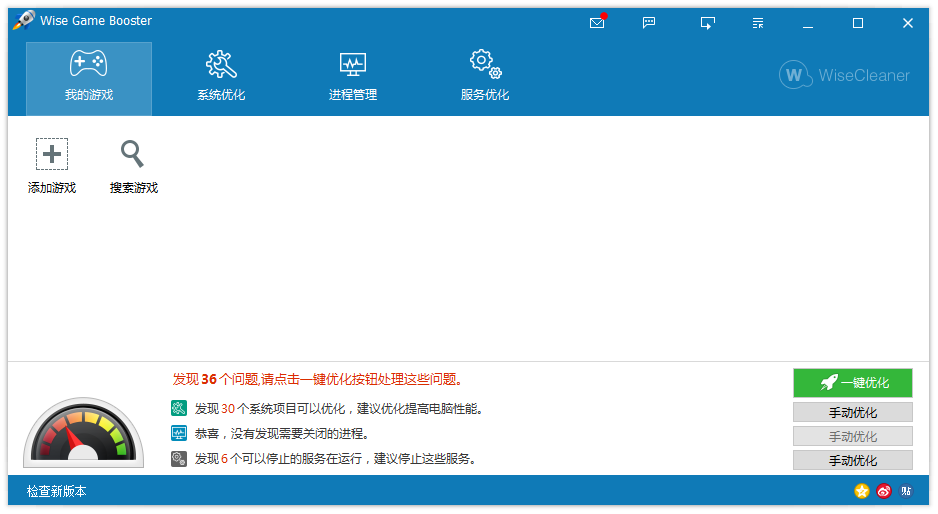Click the blue Tieba 贴 icon
Image resolution: width=938 pixels, height=514 pixels.
click(906, 491)
